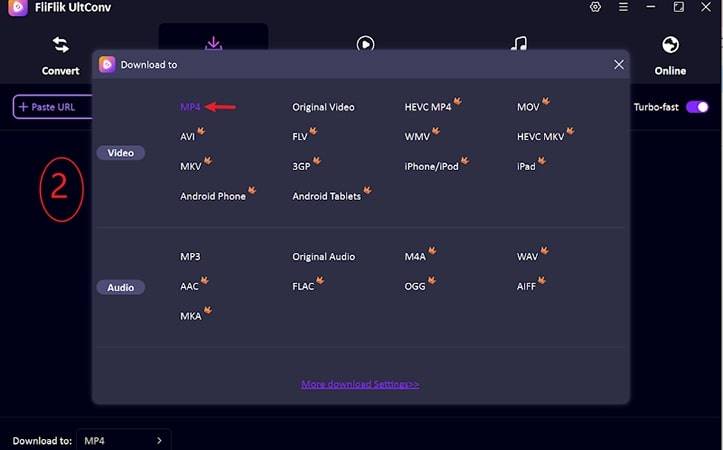Open the Convert tab

pyautogui.click(x=60, y=56)
